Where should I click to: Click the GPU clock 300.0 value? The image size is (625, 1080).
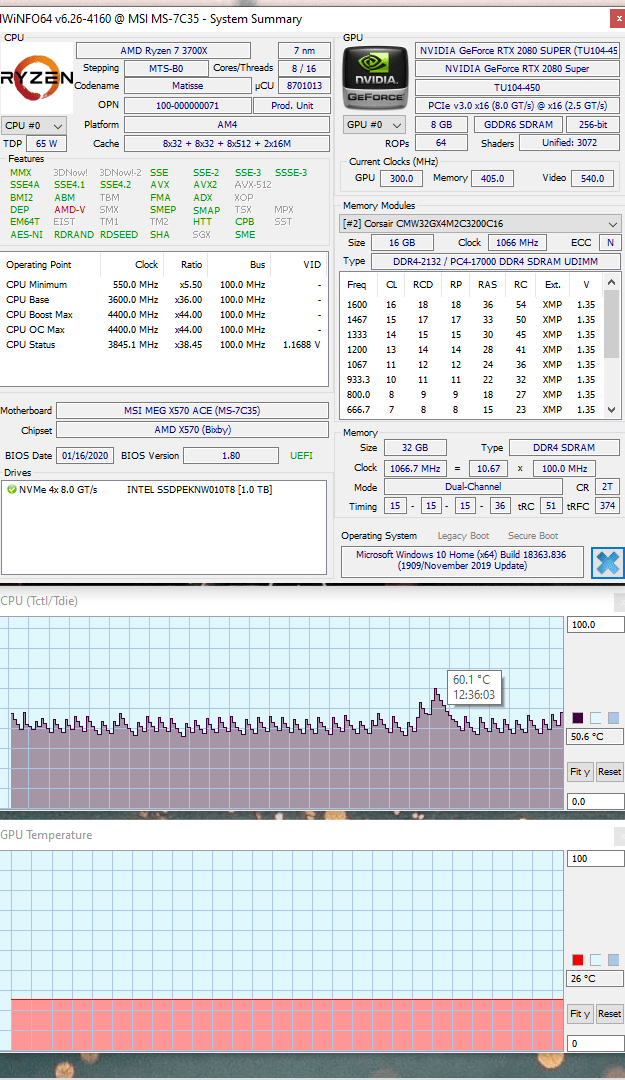click(x=401, y=178)
